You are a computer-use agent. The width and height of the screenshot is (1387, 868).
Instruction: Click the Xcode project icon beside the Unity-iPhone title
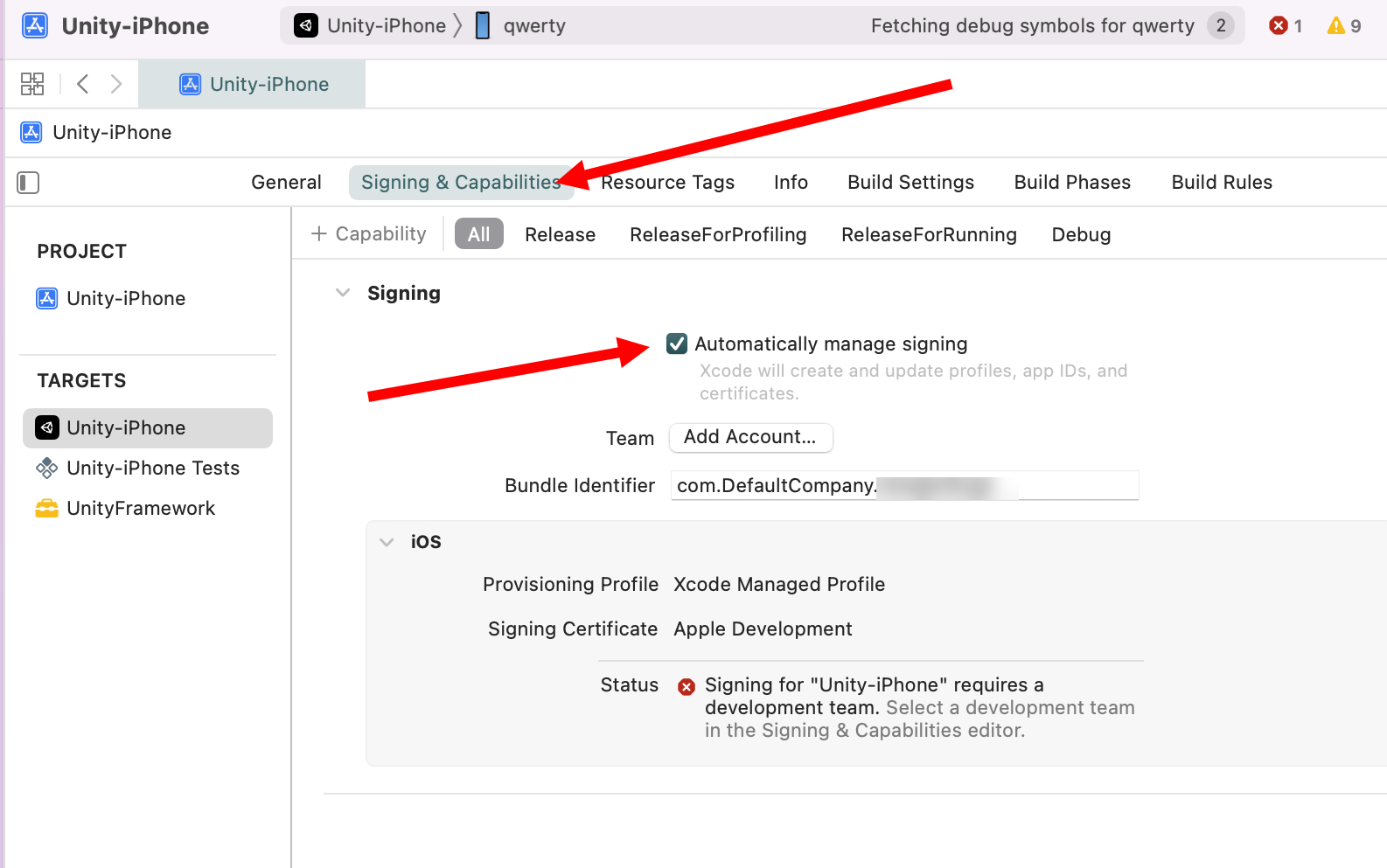point(35,25)
